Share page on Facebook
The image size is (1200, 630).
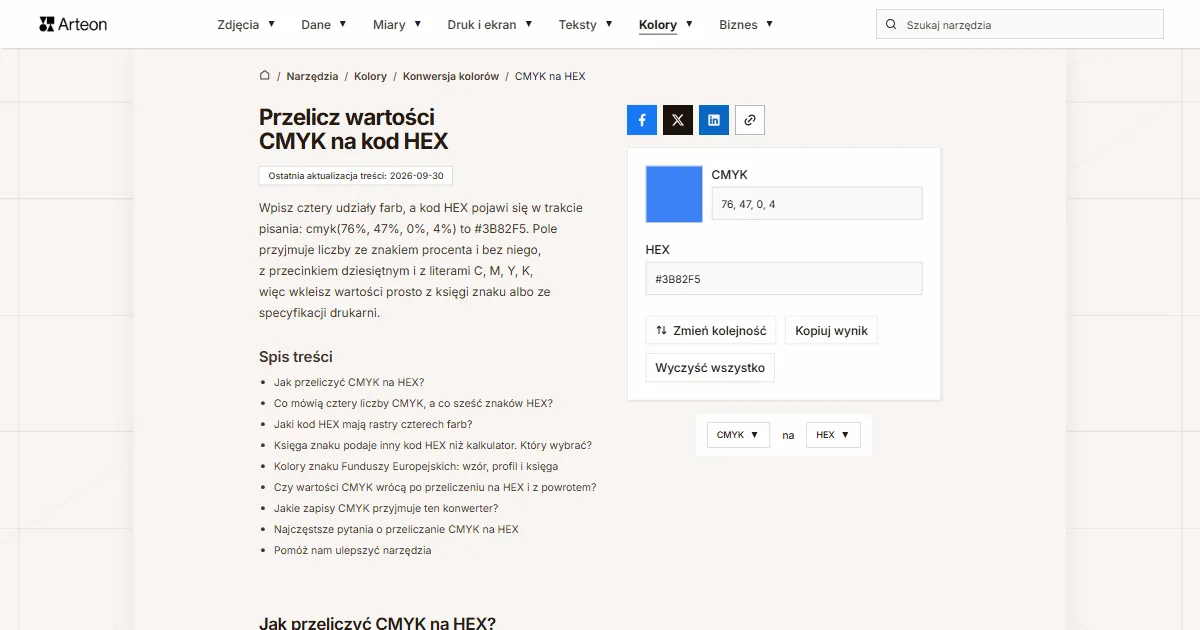(x=642, y=120)
